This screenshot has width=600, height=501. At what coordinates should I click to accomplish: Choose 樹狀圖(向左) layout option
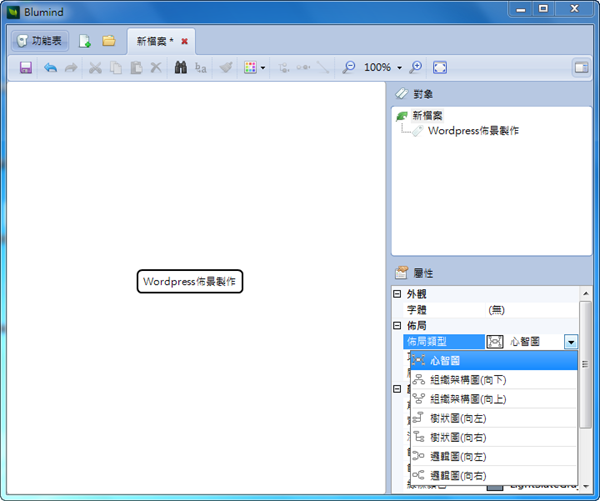494,418
